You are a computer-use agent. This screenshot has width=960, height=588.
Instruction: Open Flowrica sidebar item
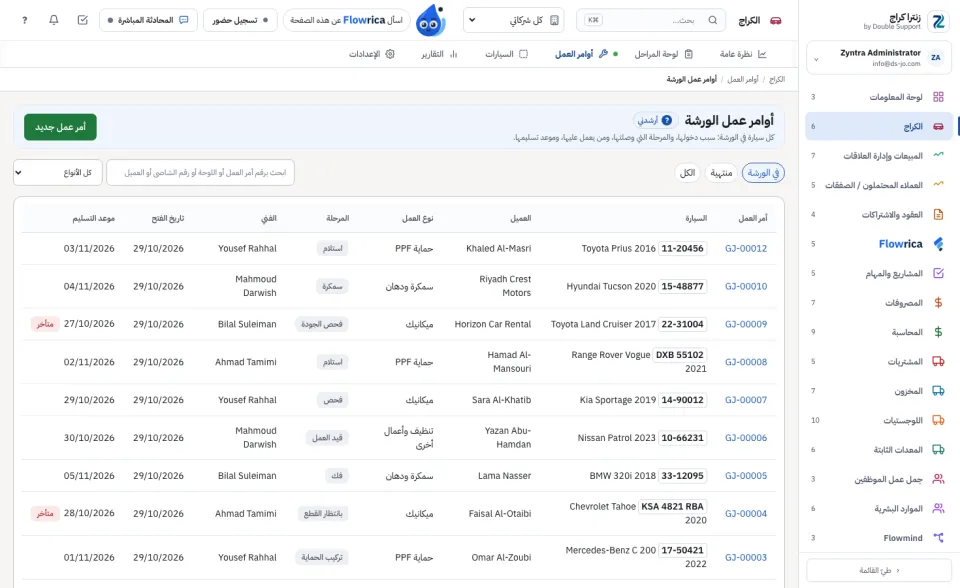pyautogui.click(x=879, y=244)
